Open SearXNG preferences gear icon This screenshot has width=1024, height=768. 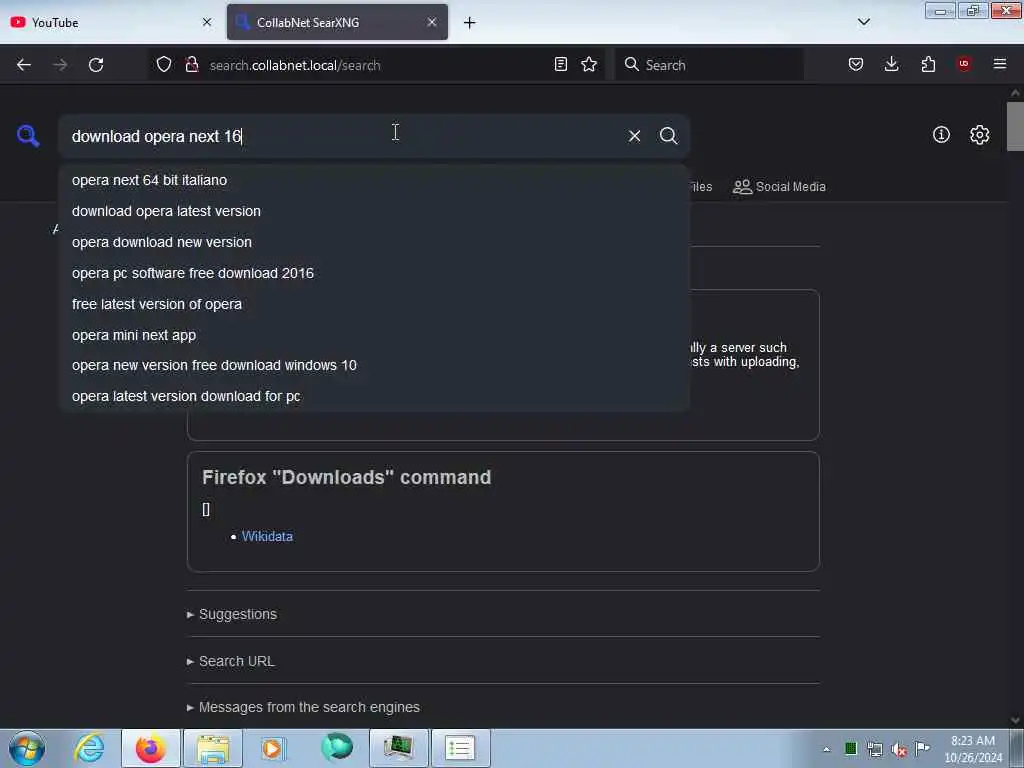pyautogui.click(x=979, y=135)
